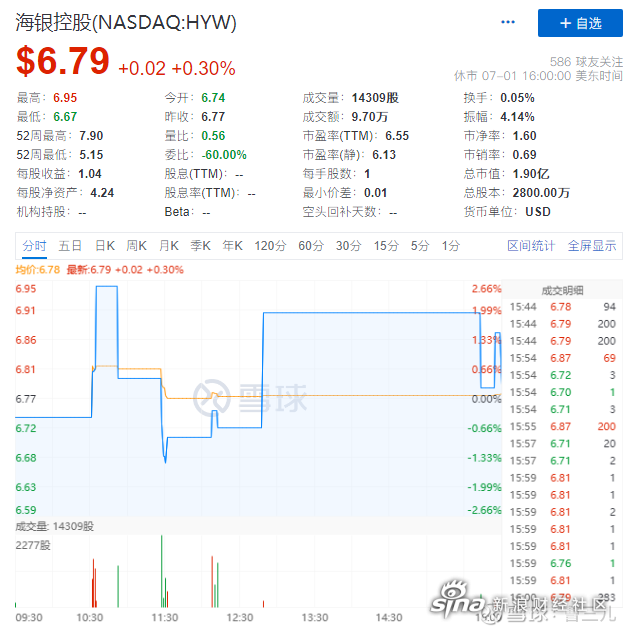Show the 年K chart tab
635x633 pixels.
point(232,246)
